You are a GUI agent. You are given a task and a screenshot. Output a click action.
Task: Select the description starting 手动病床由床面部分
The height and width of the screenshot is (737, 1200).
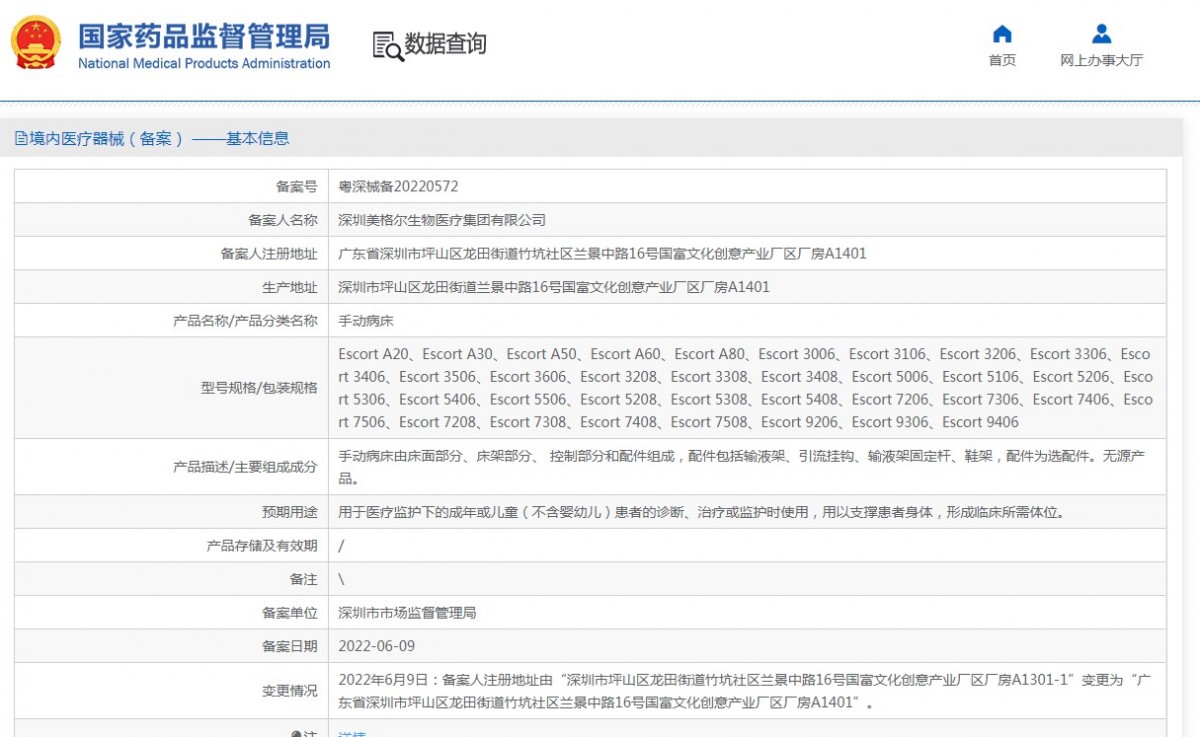tap(742, 467)
